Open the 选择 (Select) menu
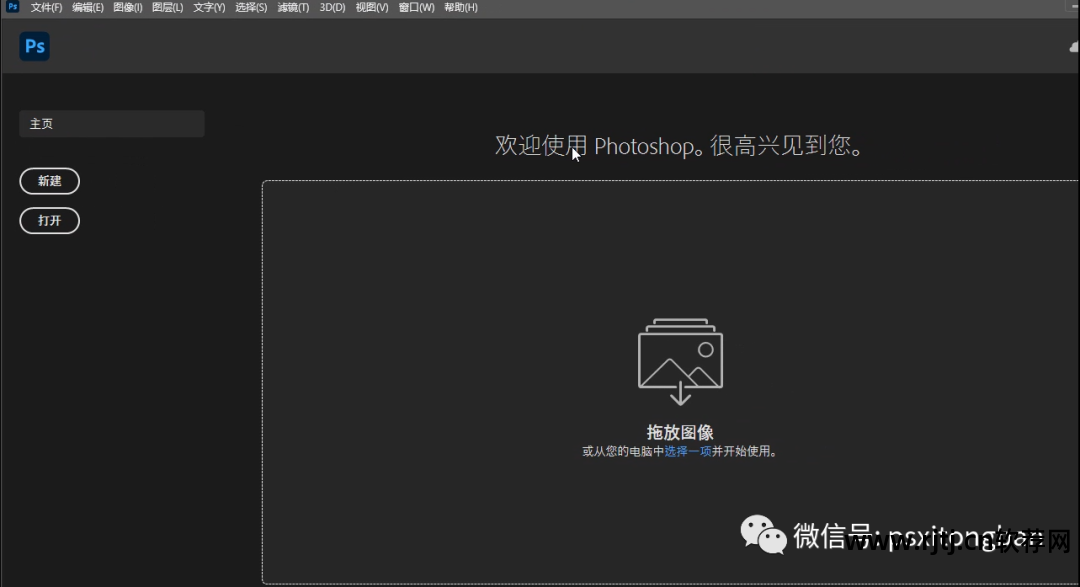This screenshot has height=587, width=1080. (249, 7)
